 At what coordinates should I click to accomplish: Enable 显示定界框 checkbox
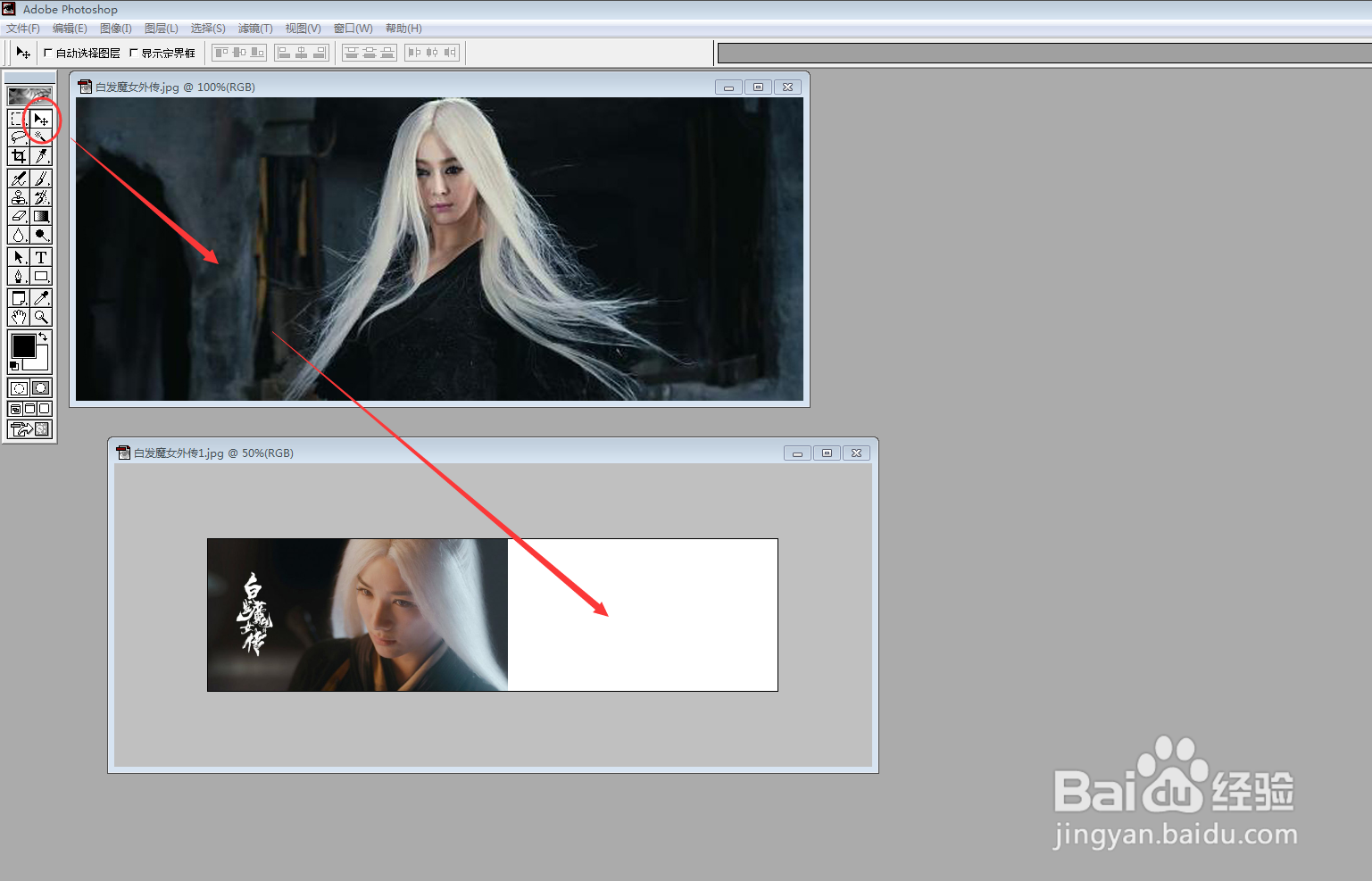pos(134,53)
